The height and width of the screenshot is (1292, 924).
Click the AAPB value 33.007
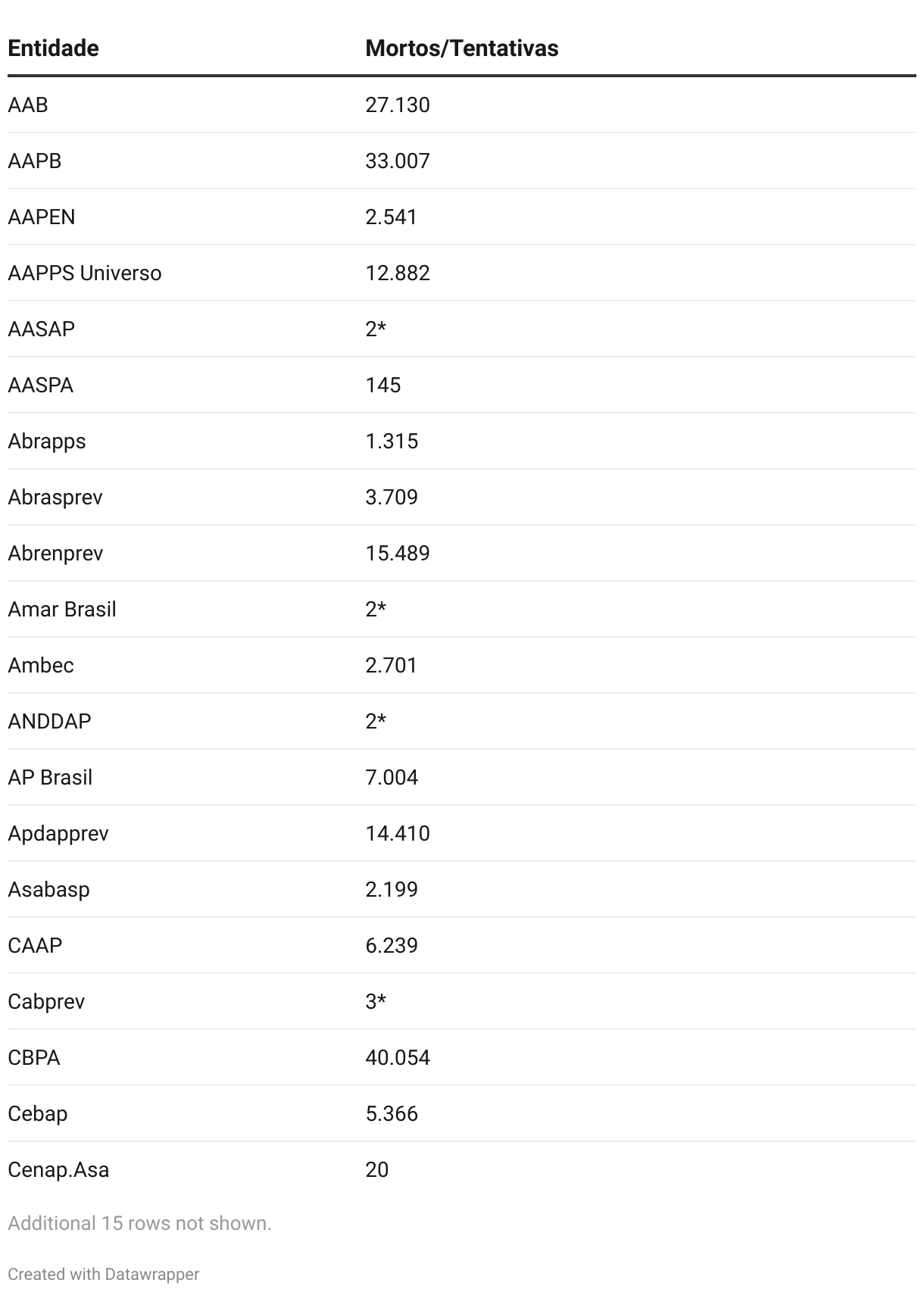397,161
